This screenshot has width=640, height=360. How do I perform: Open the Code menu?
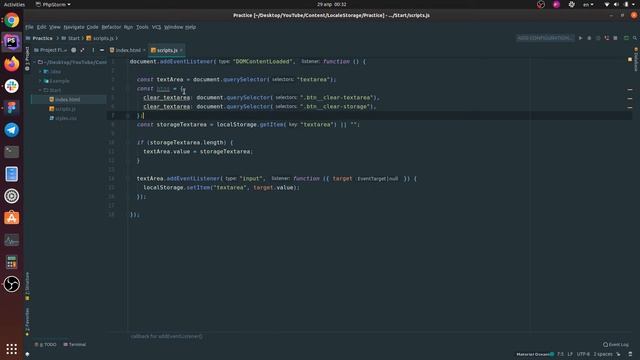[x=92, y=27]
